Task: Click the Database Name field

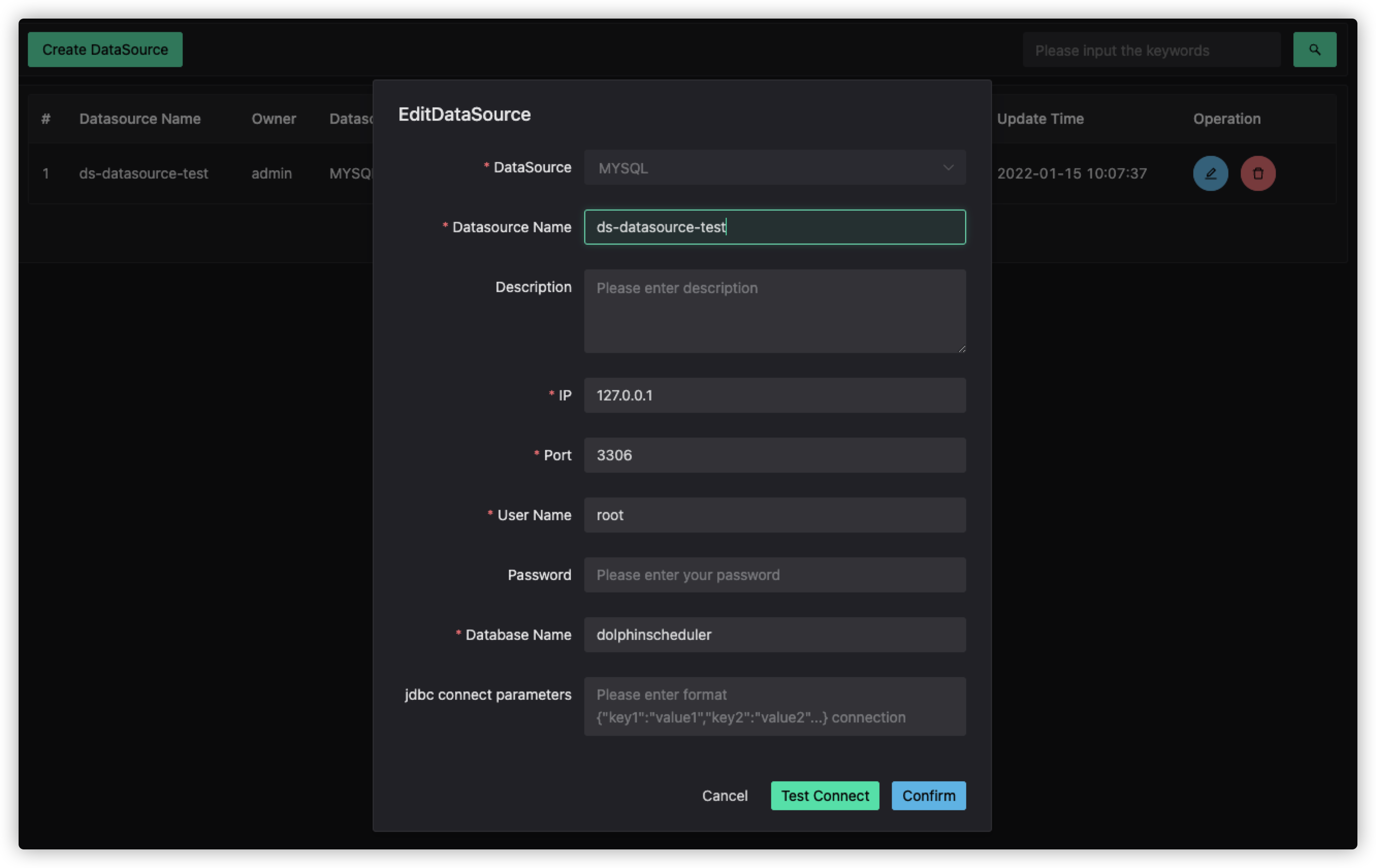Action: [775, 634]
